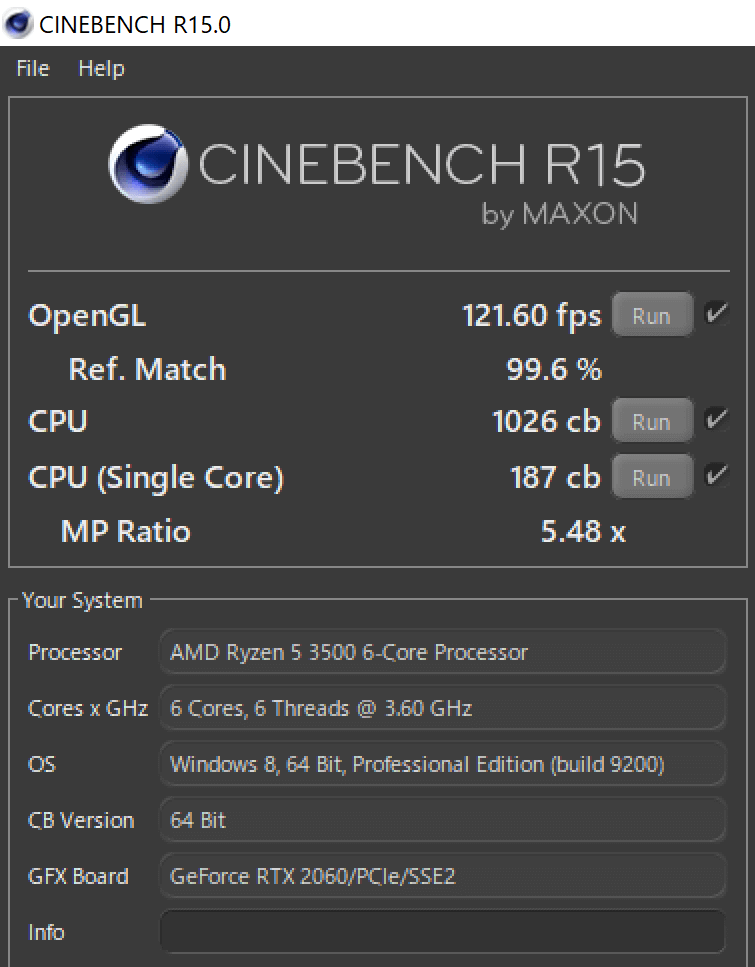Run the CPU benchmark
Image resolution: width=755 pixels, height=967 pixels.
click(x=651, y=421)
